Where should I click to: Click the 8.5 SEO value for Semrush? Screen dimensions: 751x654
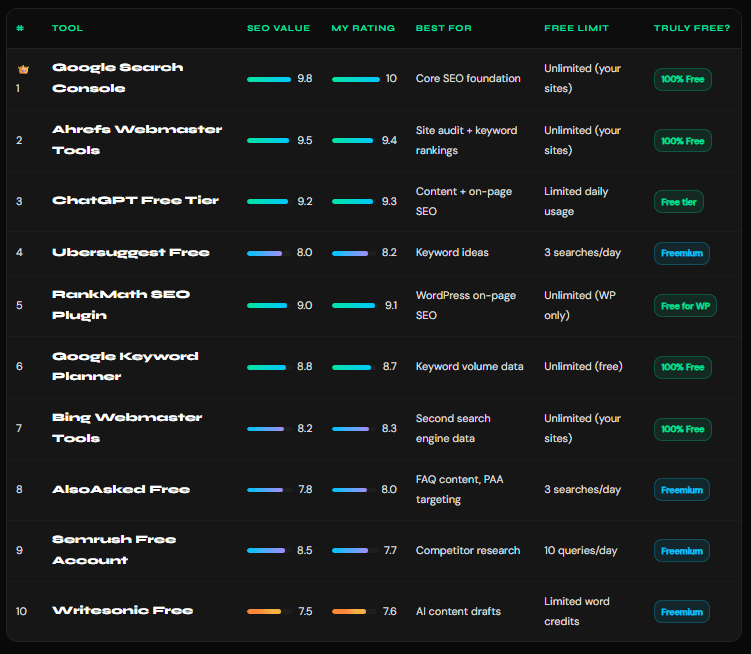pos(305,551)
